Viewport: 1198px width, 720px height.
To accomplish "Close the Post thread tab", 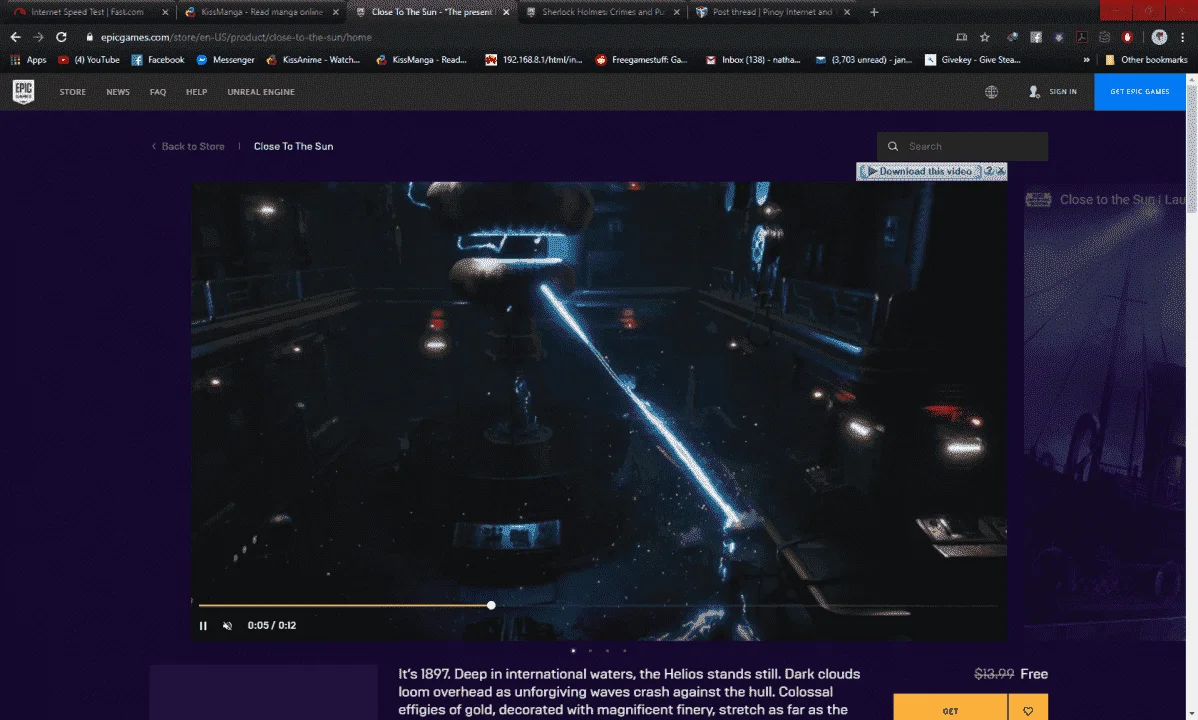I will click(847, 12).
